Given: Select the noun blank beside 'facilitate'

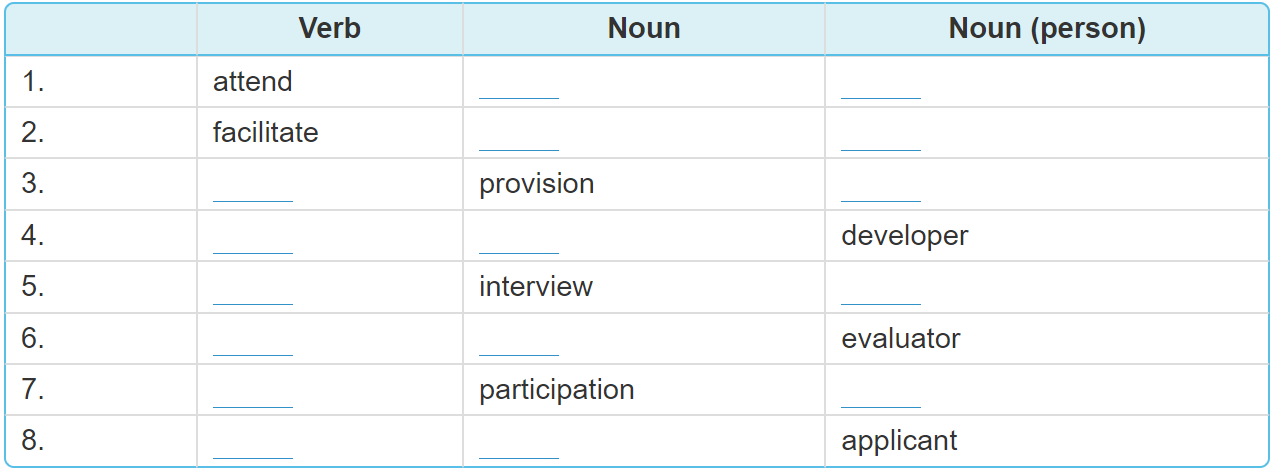Looking at the screenshot, I should (518, 139).
